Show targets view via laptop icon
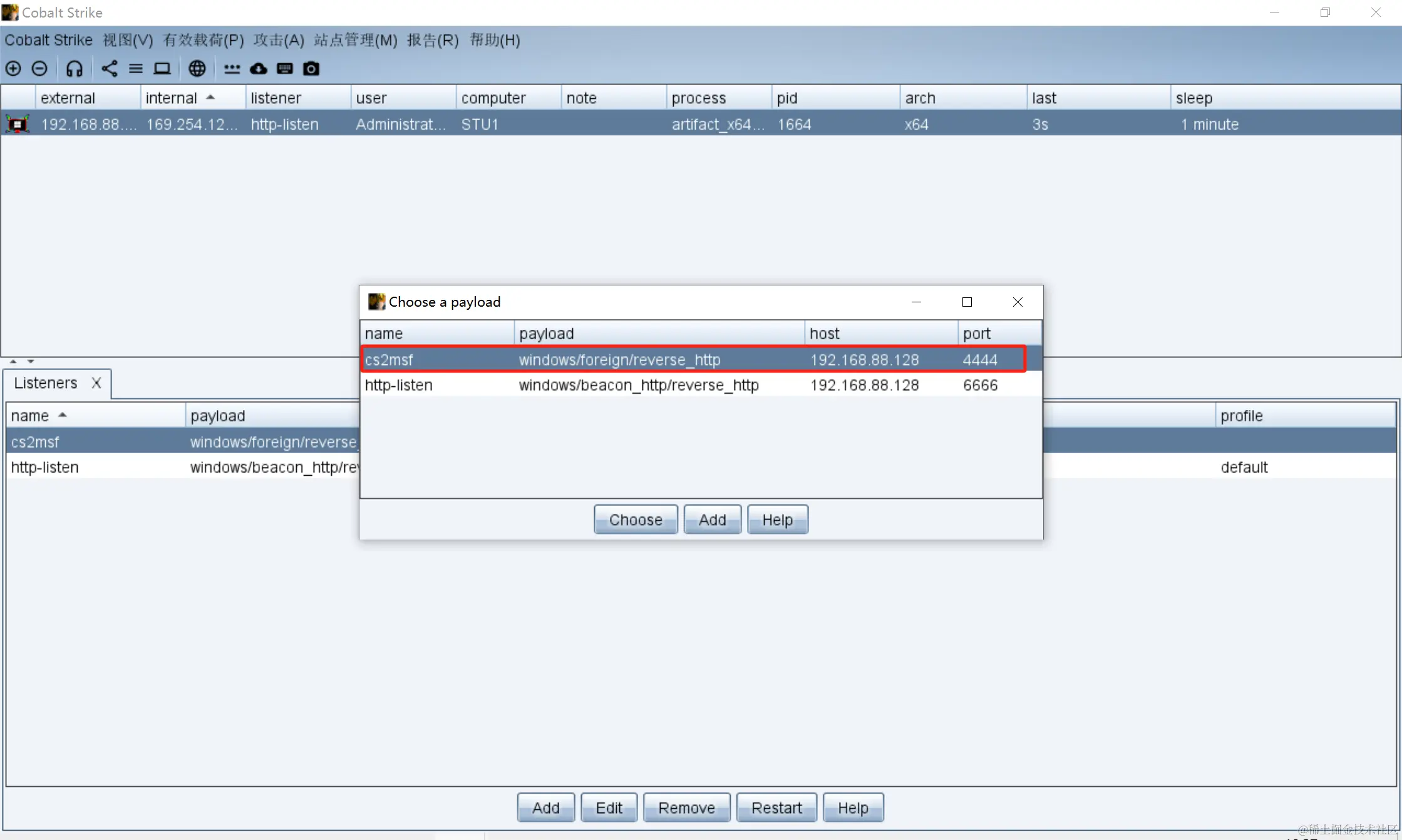This screenshot has height=840, width=1402. (162, 68)
